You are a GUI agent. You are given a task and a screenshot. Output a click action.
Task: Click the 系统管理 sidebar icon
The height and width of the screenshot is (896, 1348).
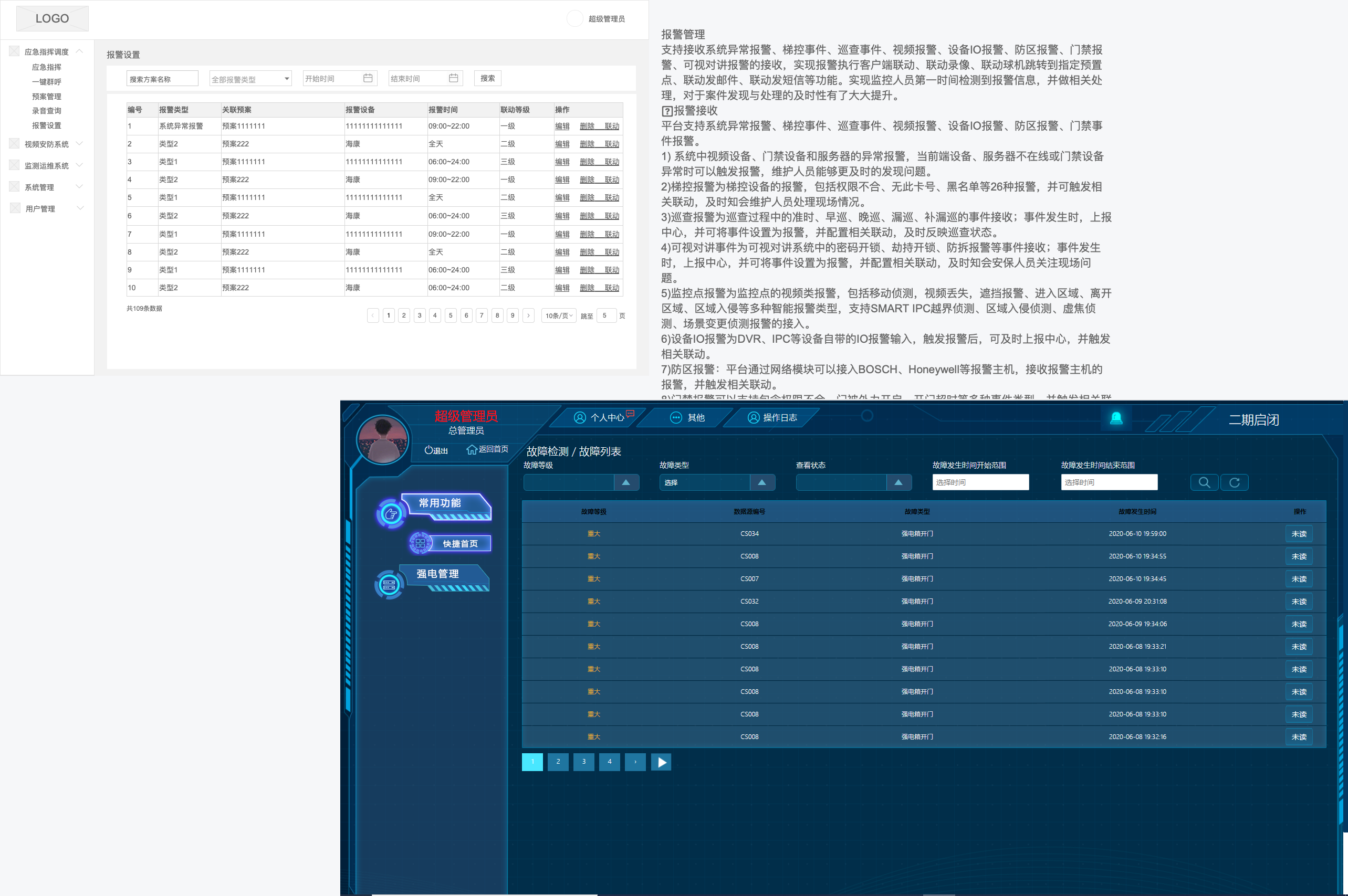(14, 186)
